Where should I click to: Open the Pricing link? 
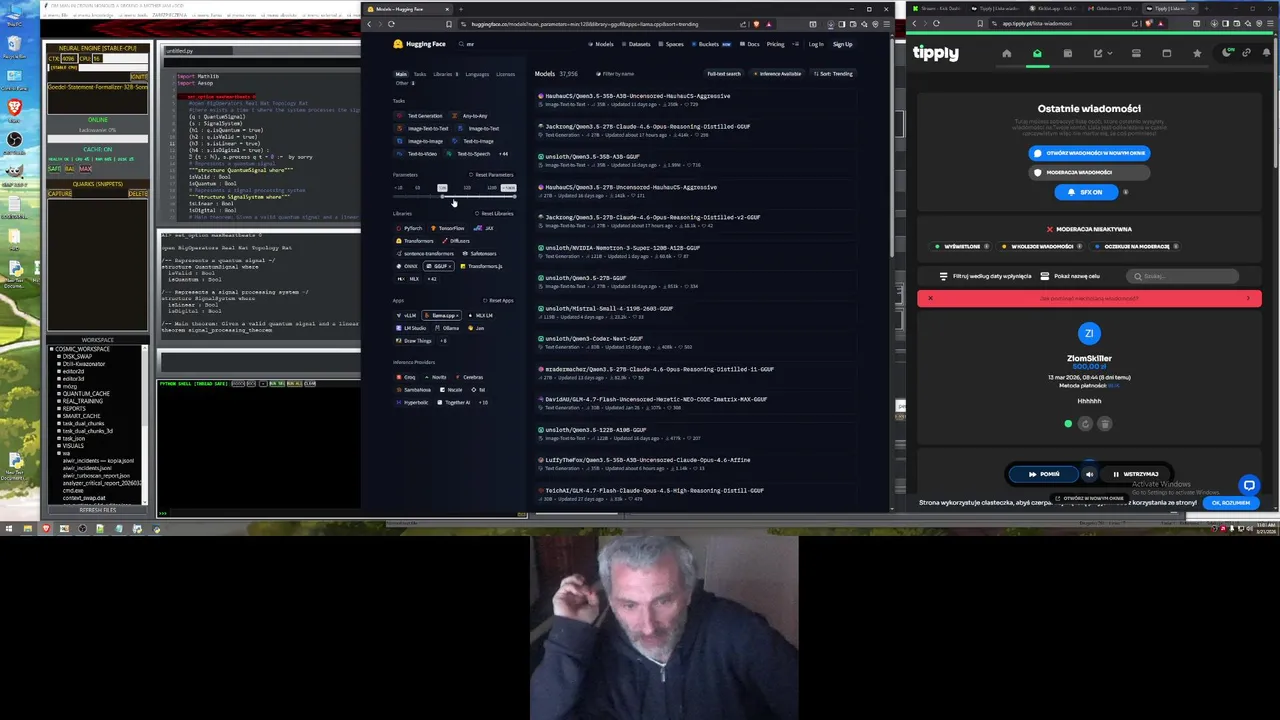(x=775, y=44)
